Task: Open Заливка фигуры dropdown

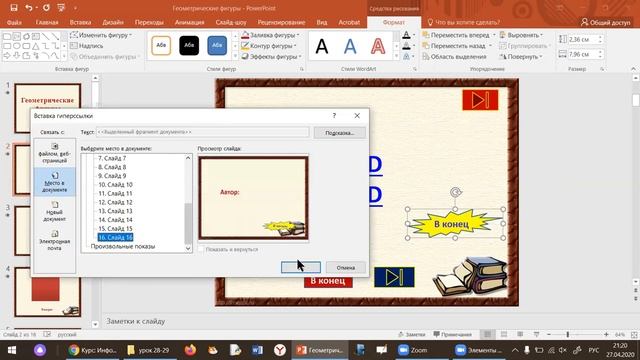Action: point(271,35)
